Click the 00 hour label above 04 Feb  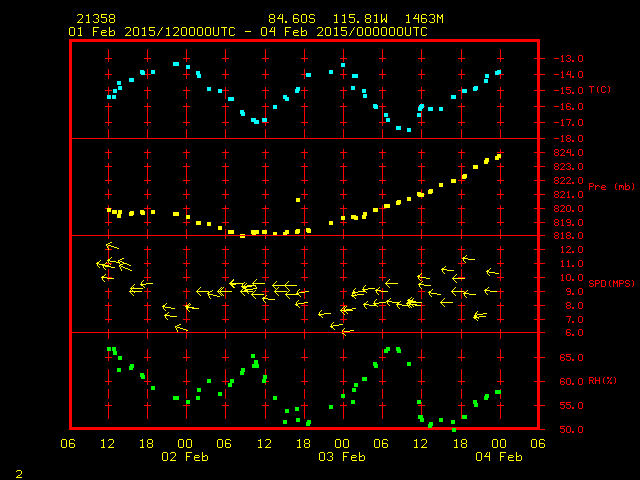click(499, 444)
